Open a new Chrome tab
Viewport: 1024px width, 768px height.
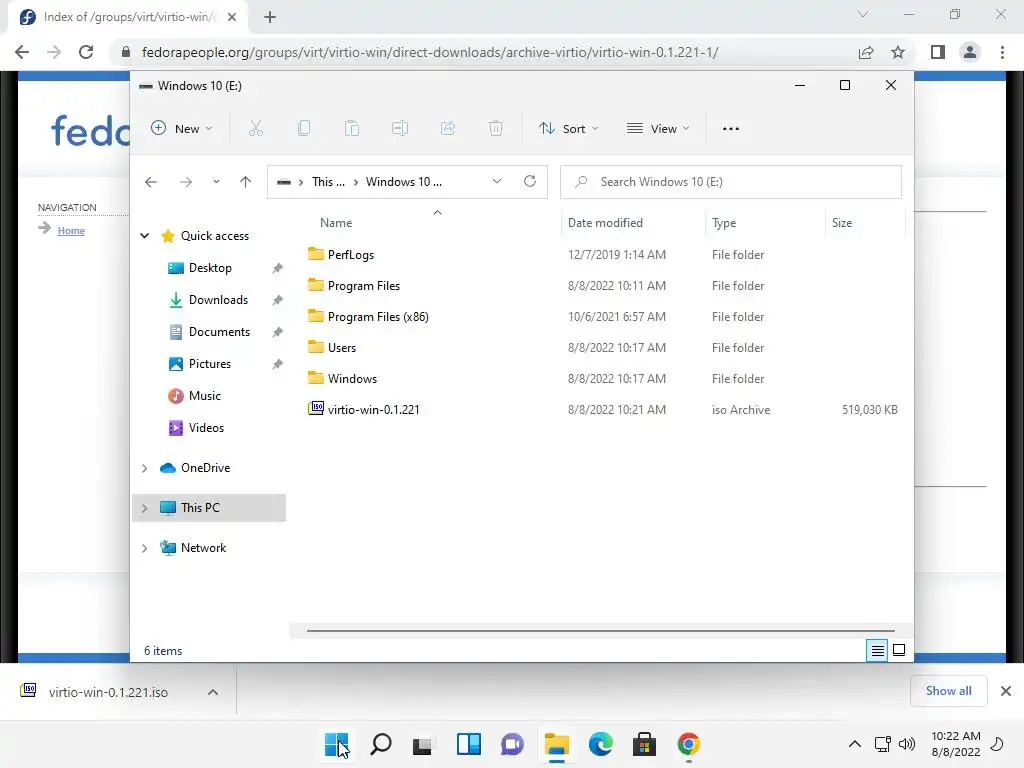[x=270, y=17]
